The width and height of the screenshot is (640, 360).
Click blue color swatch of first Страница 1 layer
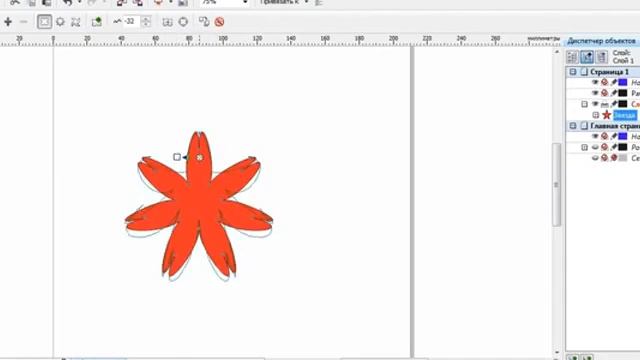[622, 82]
